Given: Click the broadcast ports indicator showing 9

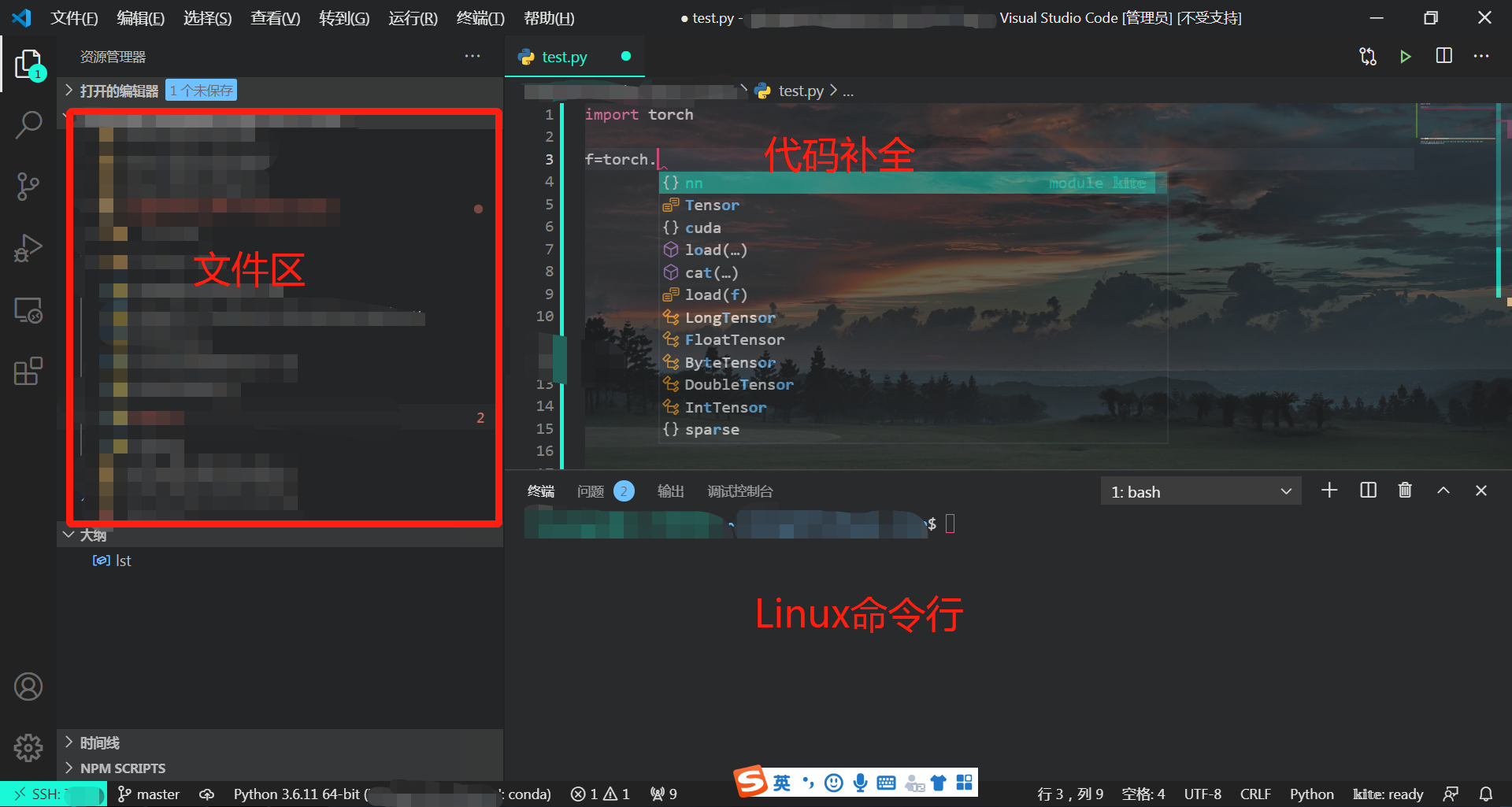Looking at the screenshot, I should click(663, 794).
